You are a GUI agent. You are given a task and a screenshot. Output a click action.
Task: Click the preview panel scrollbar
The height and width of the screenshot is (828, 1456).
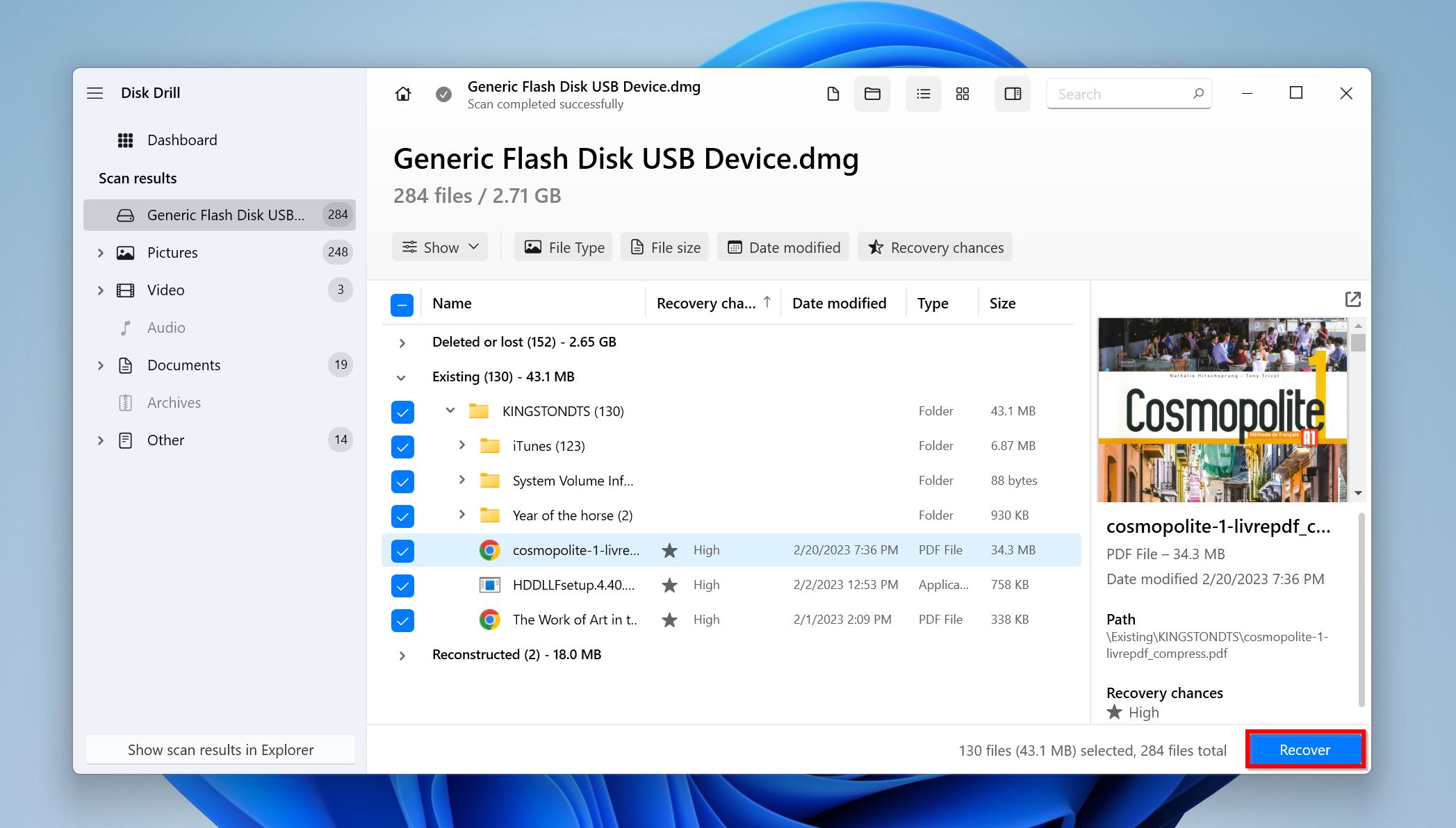pos(1361,610)
